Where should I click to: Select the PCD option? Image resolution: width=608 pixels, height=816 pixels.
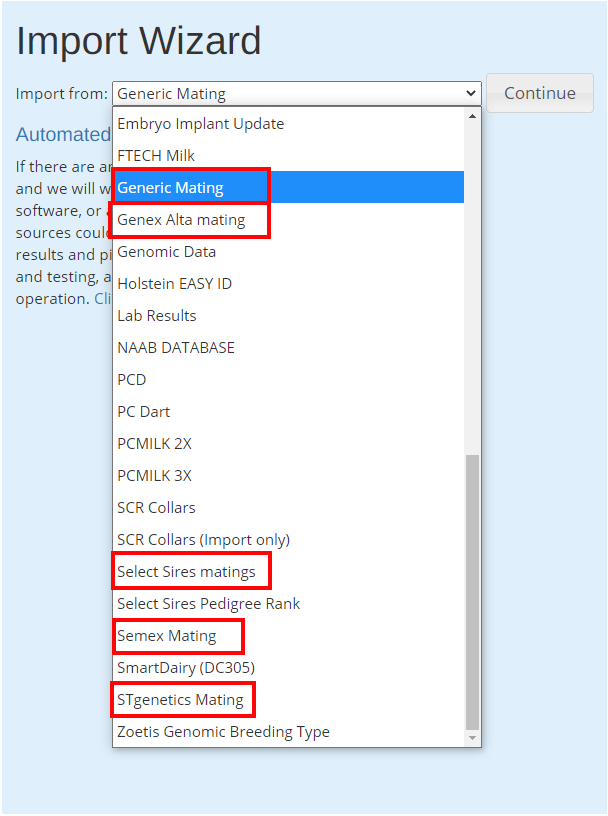click(x=288, y=379)
